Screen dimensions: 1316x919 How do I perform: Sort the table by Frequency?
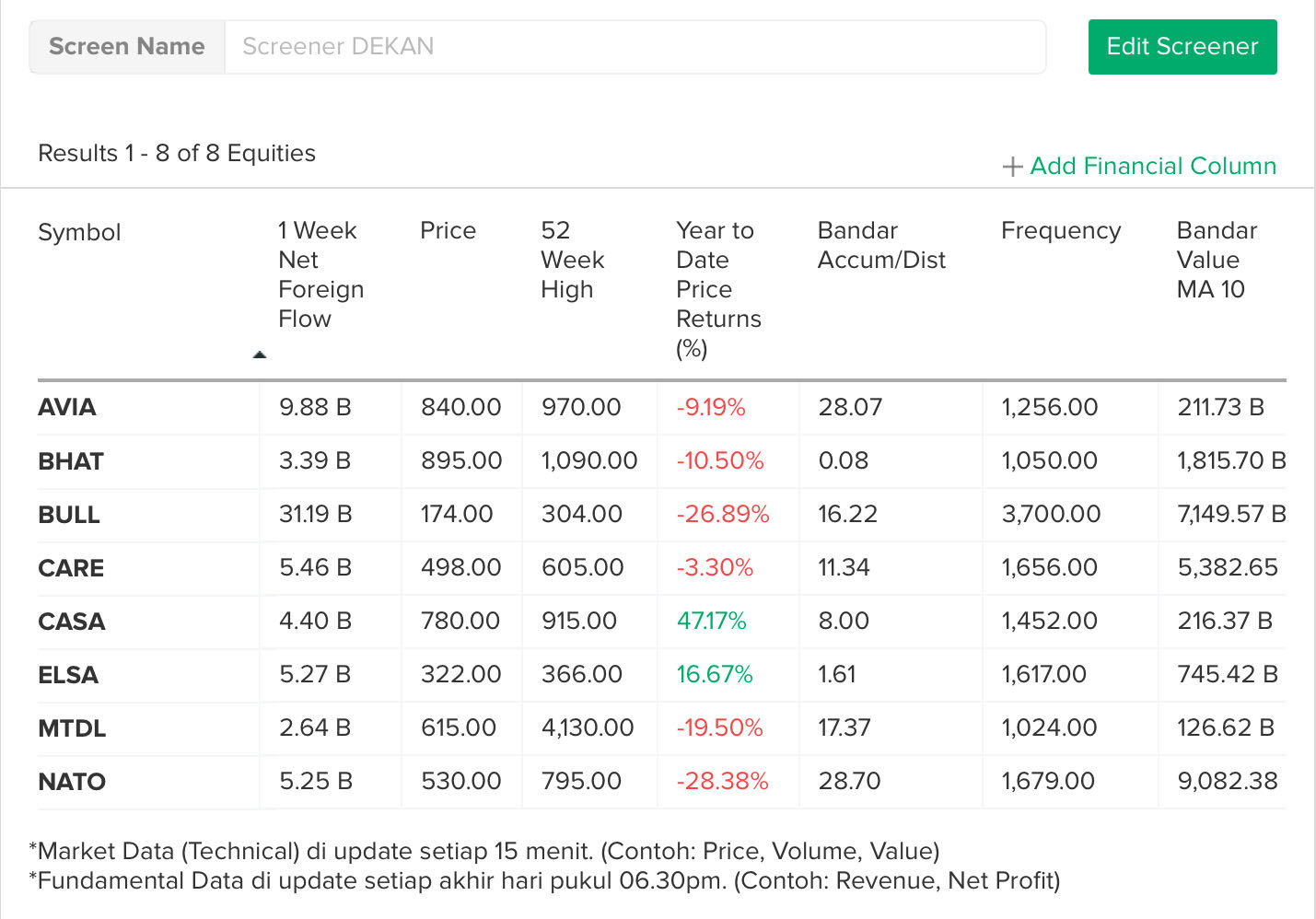(x=1061, y=231)
